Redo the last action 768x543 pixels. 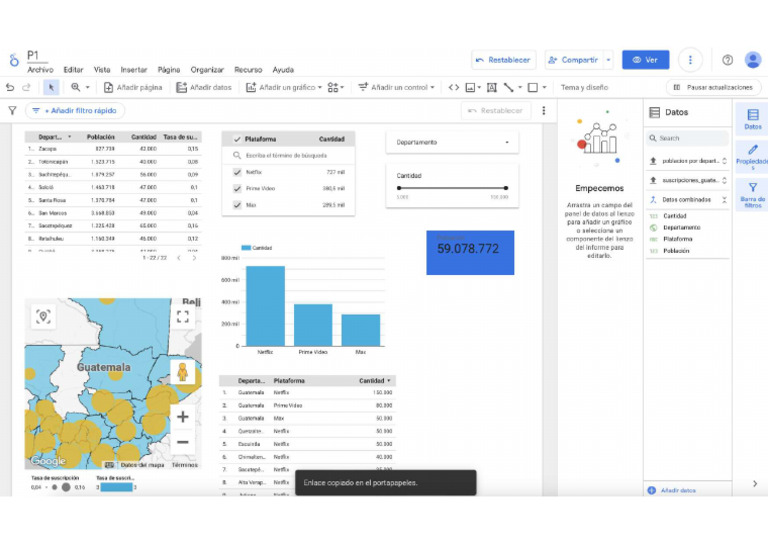pyautogui.click(x=26, y=87)
